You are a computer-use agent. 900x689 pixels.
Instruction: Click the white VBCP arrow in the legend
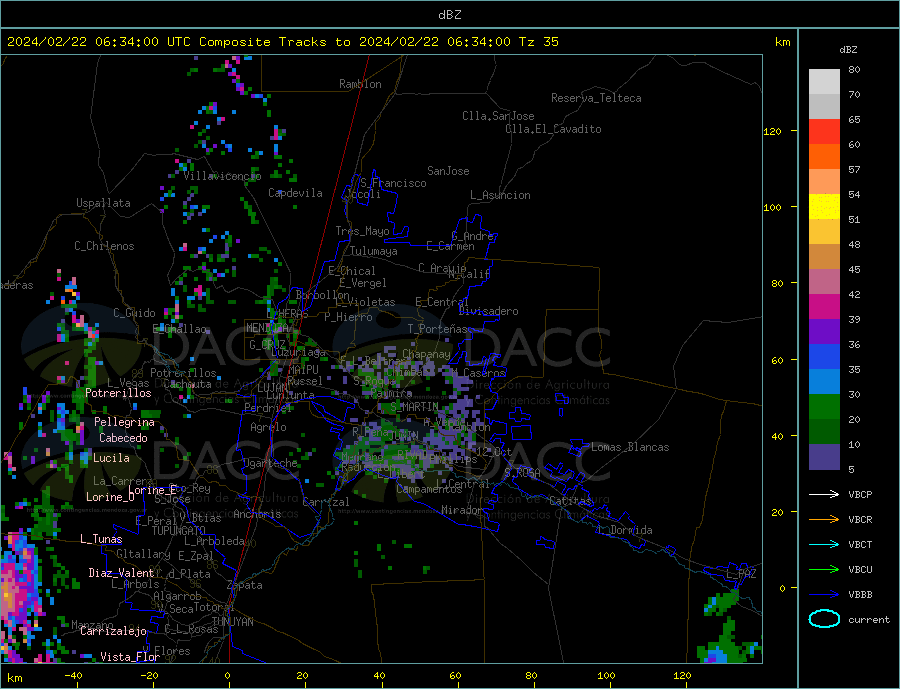coord(824,494)
